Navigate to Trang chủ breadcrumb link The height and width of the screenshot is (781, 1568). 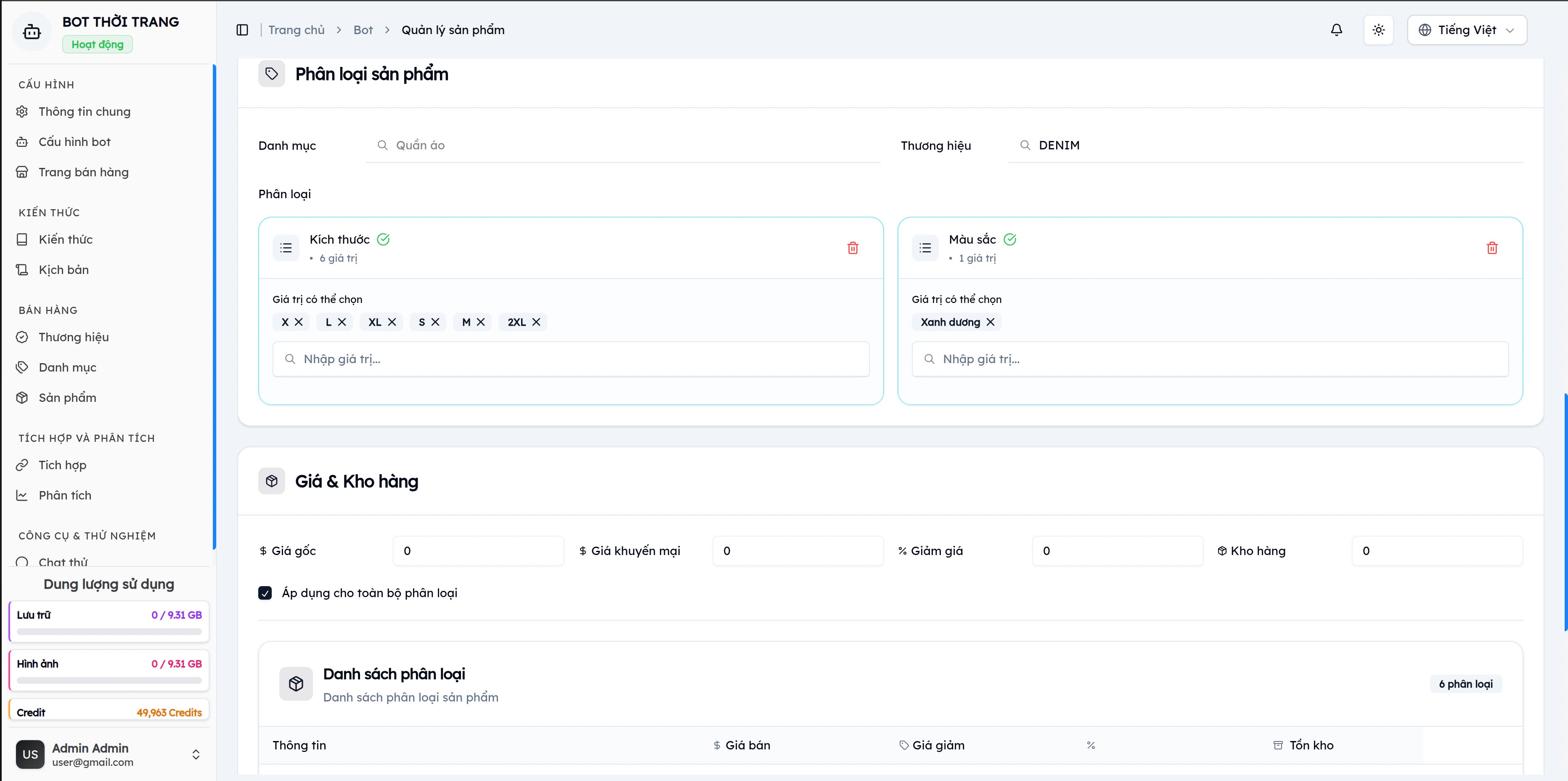(x=297, y=30)
